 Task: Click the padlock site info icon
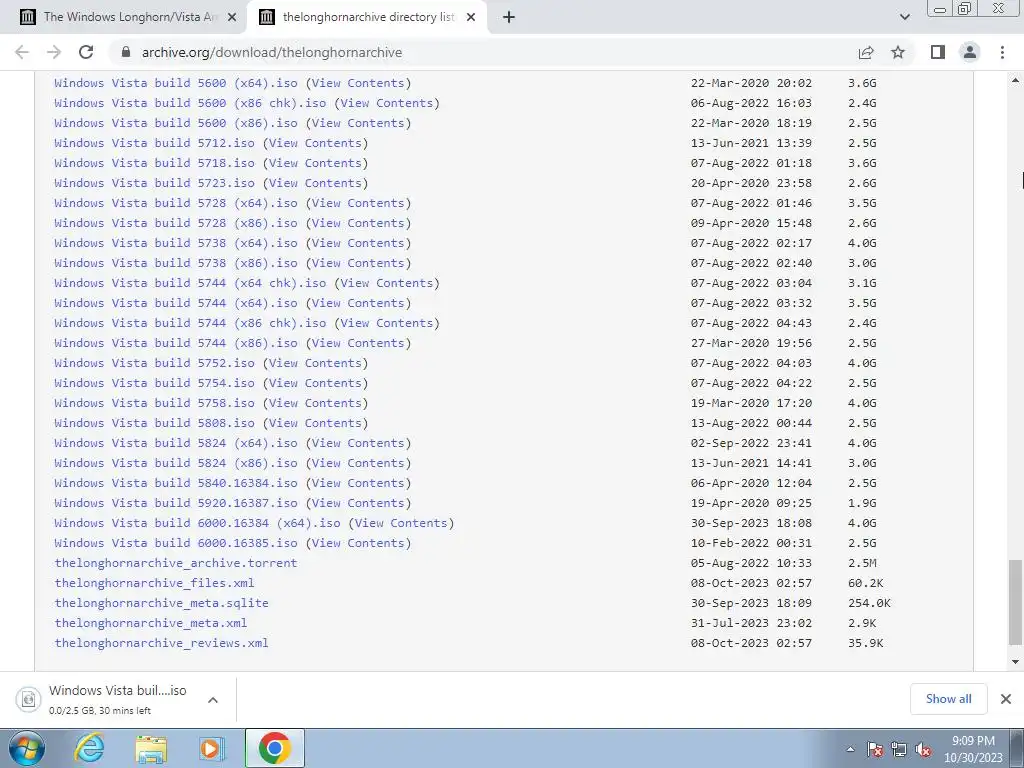click(126, 52)
